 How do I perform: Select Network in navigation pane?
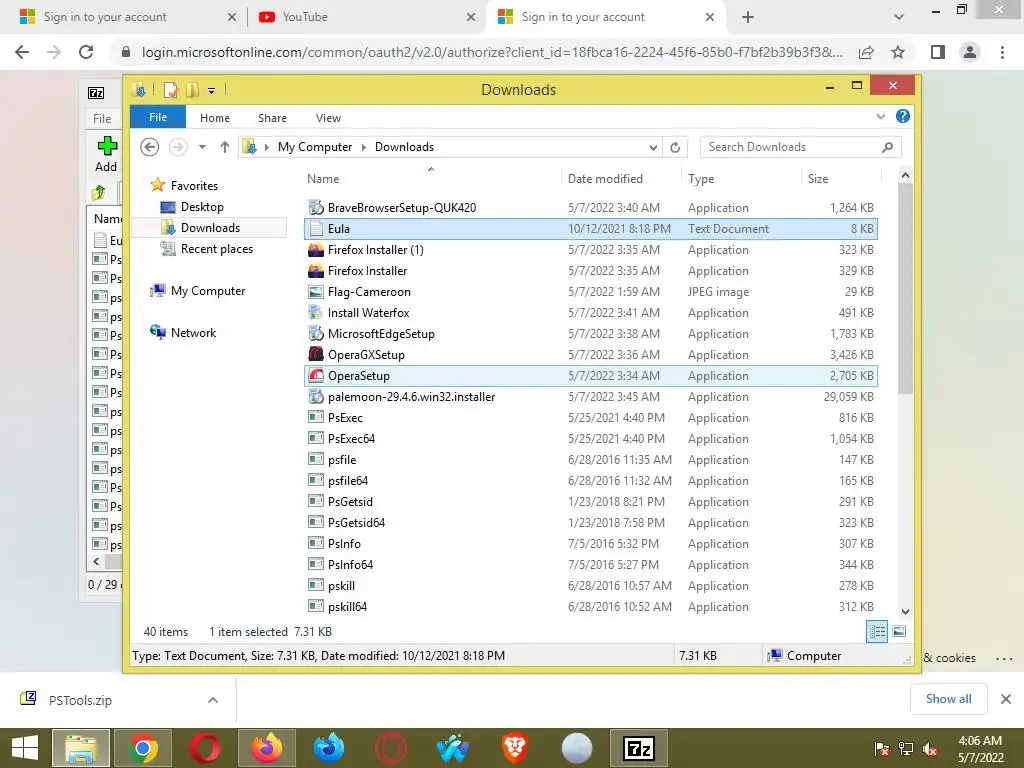pyautogui.click(x=193, y=332)
